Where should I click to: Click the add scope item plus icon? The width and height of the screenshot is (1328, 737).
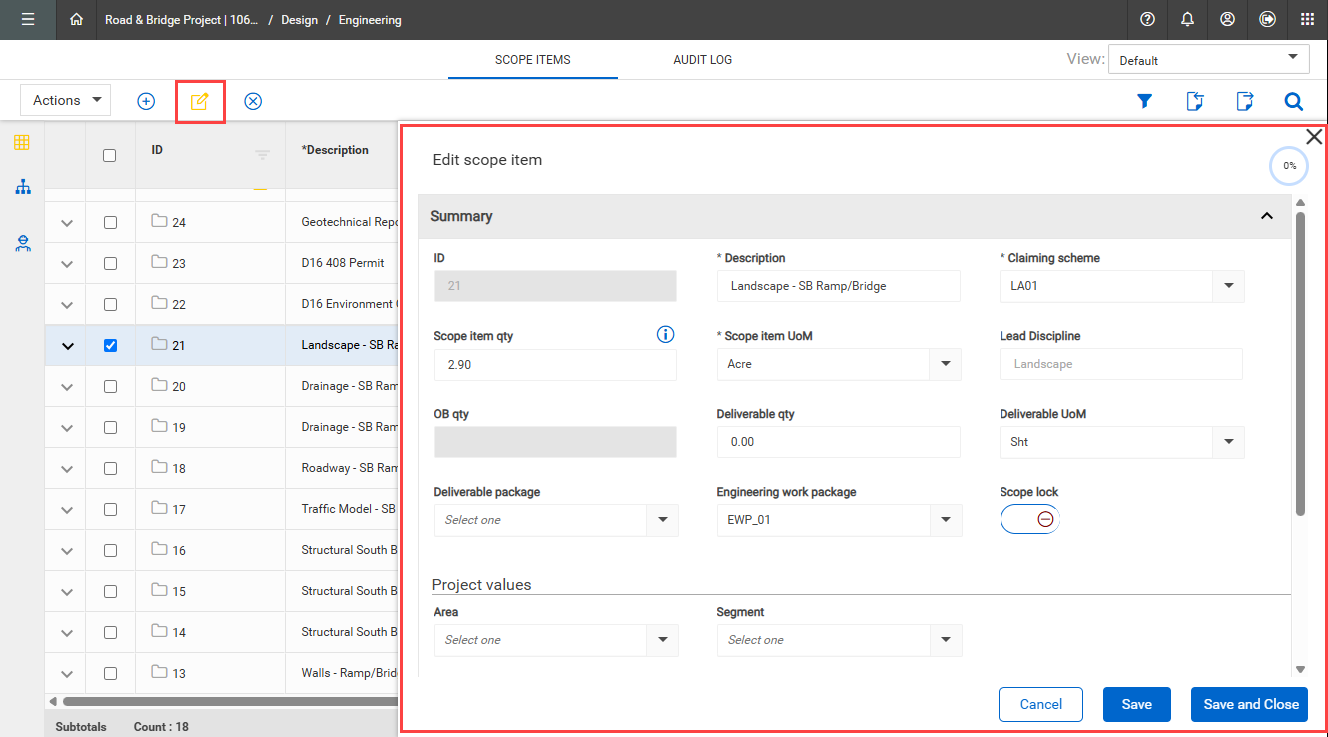pos(146,101)
